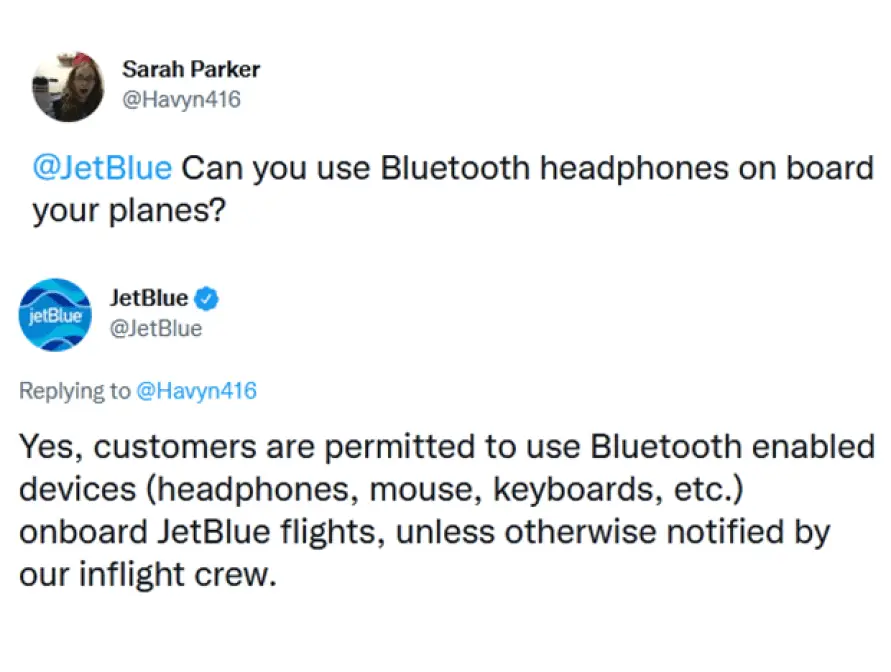Click the bold JetBlue account name
The width and height of the screenshot is (891, 672).
(148, 298)
